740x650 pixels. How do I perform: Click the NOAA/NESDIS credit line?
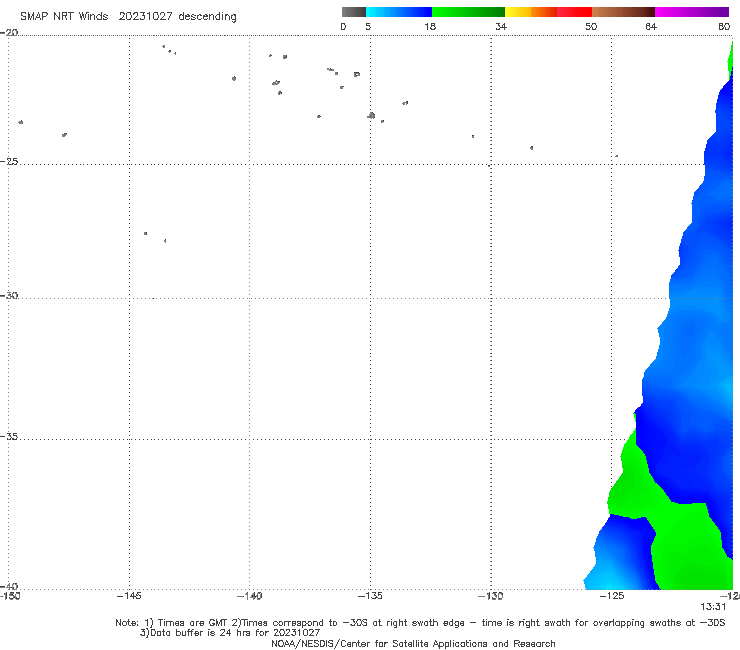[x=413, y=643]
